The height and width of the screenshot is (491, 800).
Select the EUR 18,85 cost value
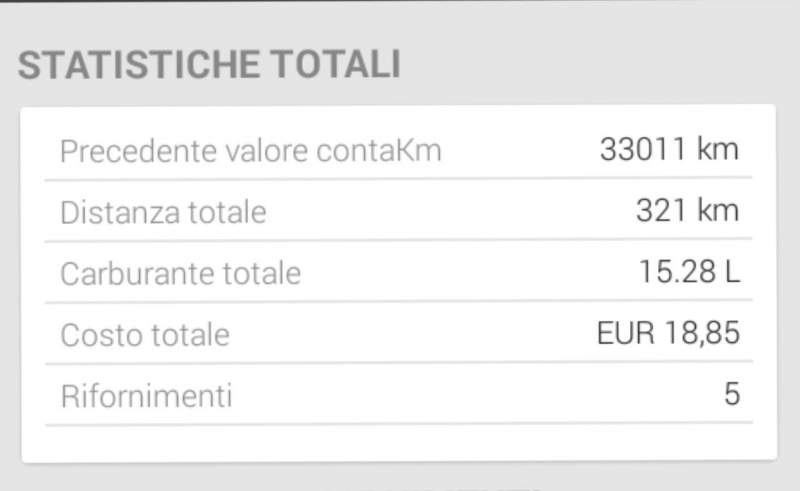click(x=668, y=333)
